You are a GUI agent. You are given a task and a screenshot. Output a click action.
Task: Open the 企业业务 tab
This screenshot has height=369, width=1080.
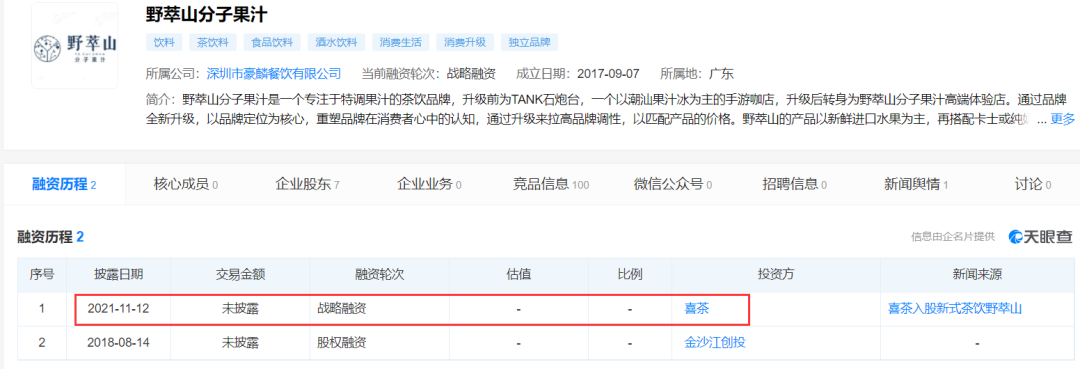[x=429, y=184]
